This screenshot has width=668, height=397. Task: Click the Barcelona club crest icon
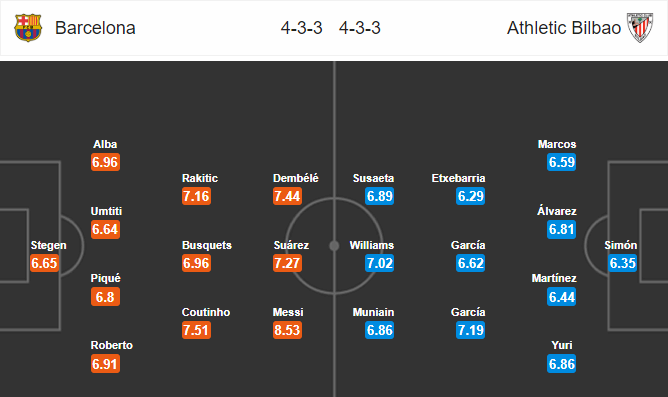pyautogui.click(x=28, y=28)
